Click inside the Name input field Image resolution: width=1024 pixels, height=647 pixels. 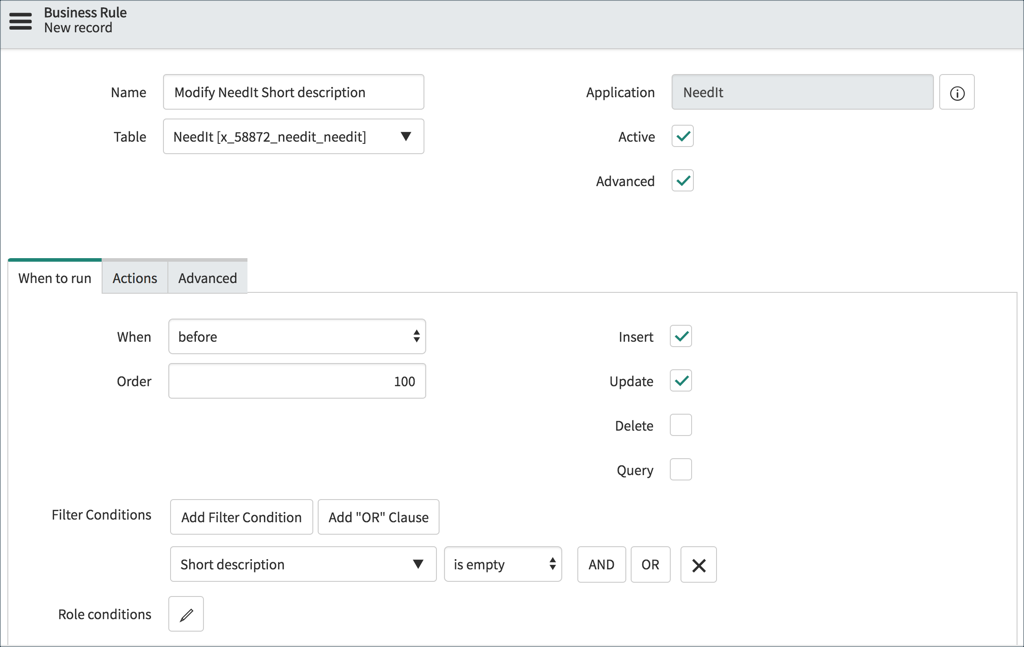[293, 92]
